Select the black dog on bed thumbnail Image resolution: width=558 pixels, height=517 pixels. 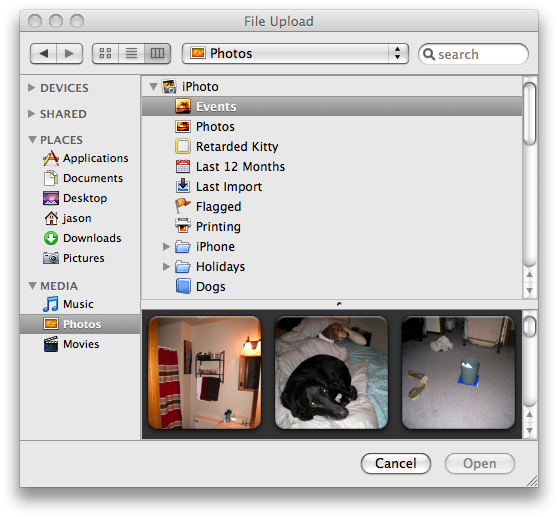(331, 373)
